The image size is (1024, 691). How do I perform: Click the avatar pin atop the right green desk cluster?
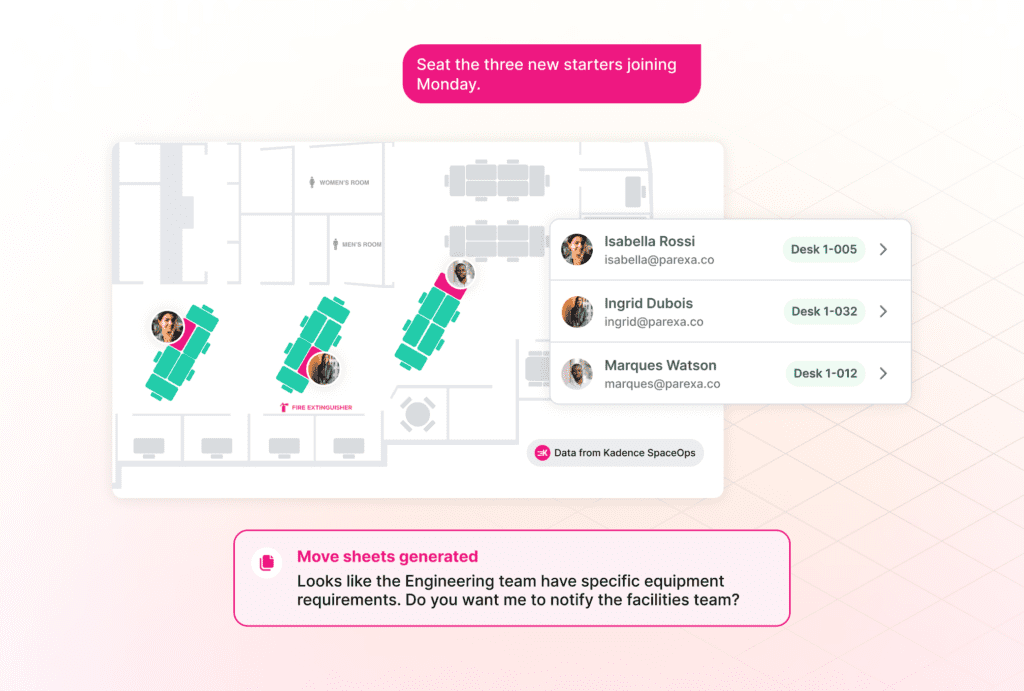[x=460, y=272]
